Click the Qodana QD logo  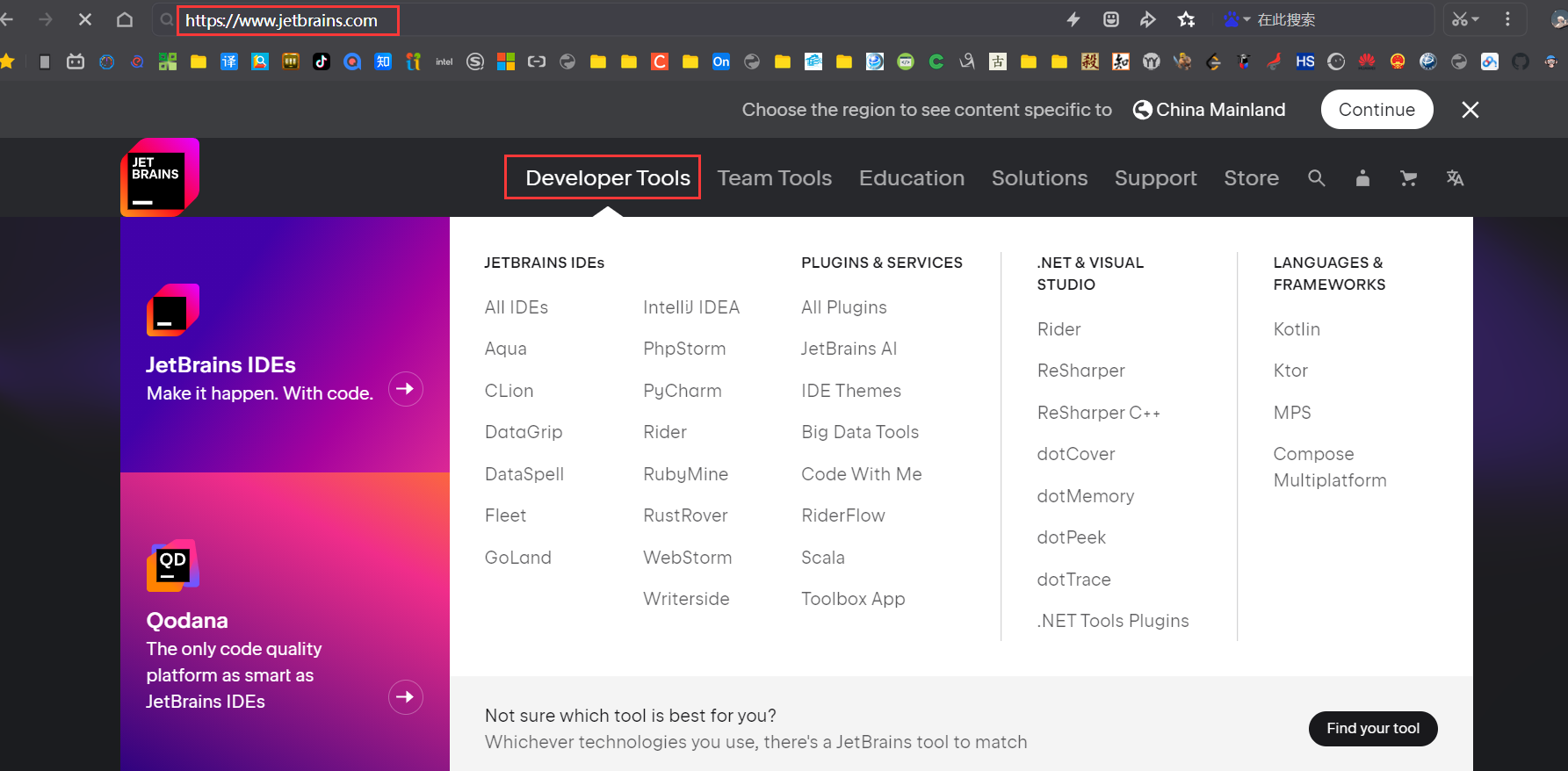tap(173, 566)
